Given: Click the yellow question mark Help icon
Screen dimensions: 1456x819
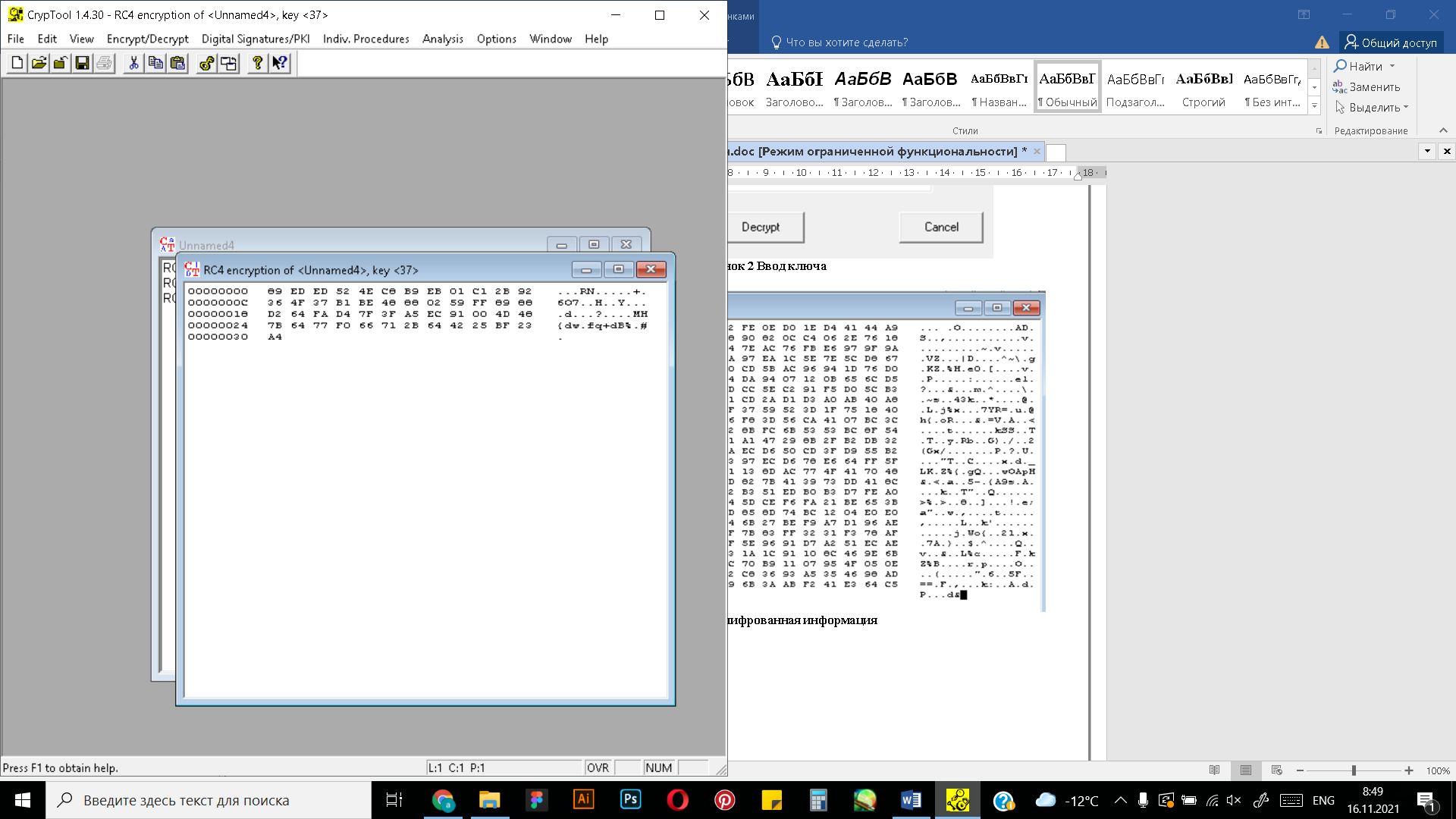Looking at the screenshot, I should point(258,63).
